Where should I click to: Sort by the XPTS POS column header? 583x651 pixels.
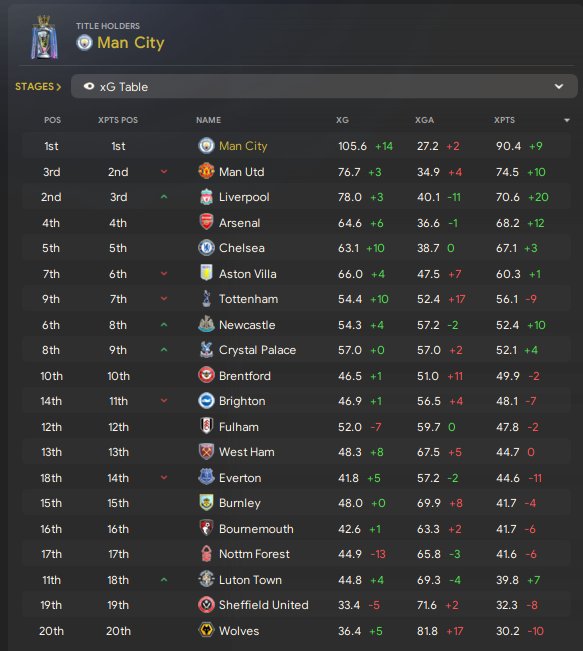pos(118,120)
